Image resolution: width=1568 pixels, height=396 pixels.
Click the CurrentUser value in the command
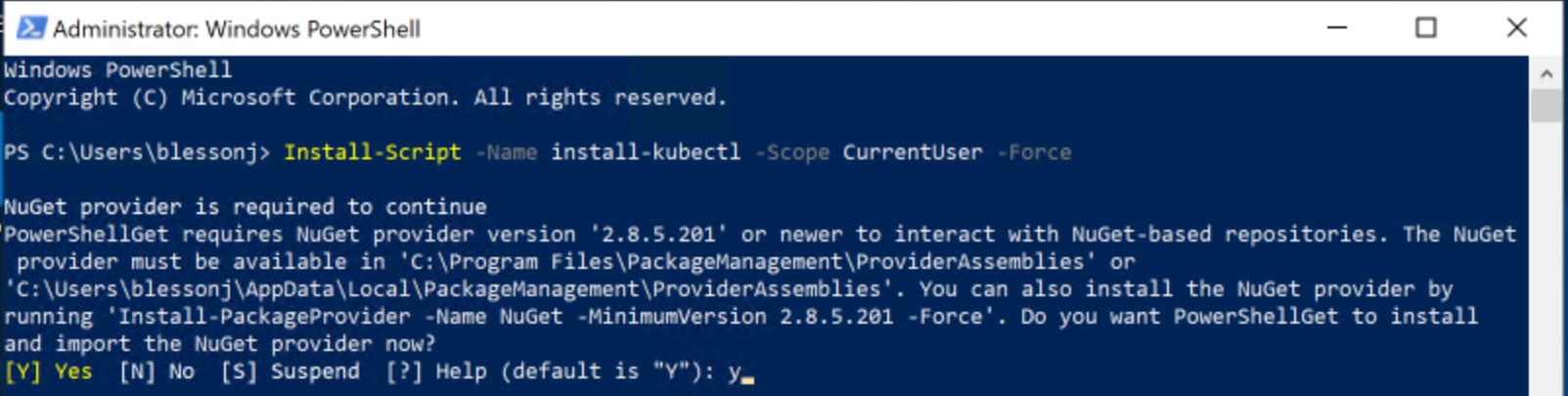[912, 153]
